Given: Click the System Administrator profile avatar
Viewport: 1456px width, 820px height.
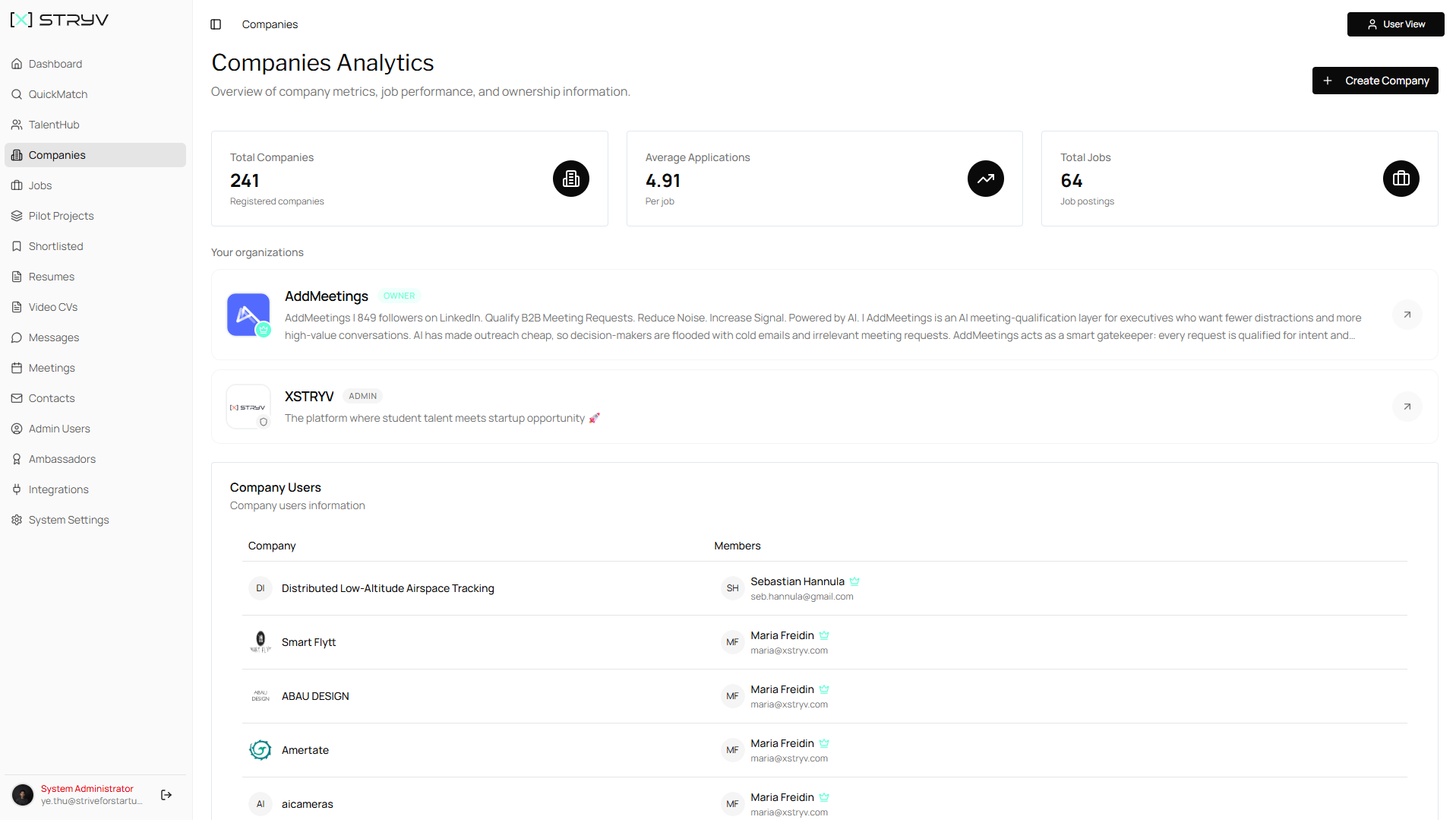Looking at the screenshot, I should [23, 795].
